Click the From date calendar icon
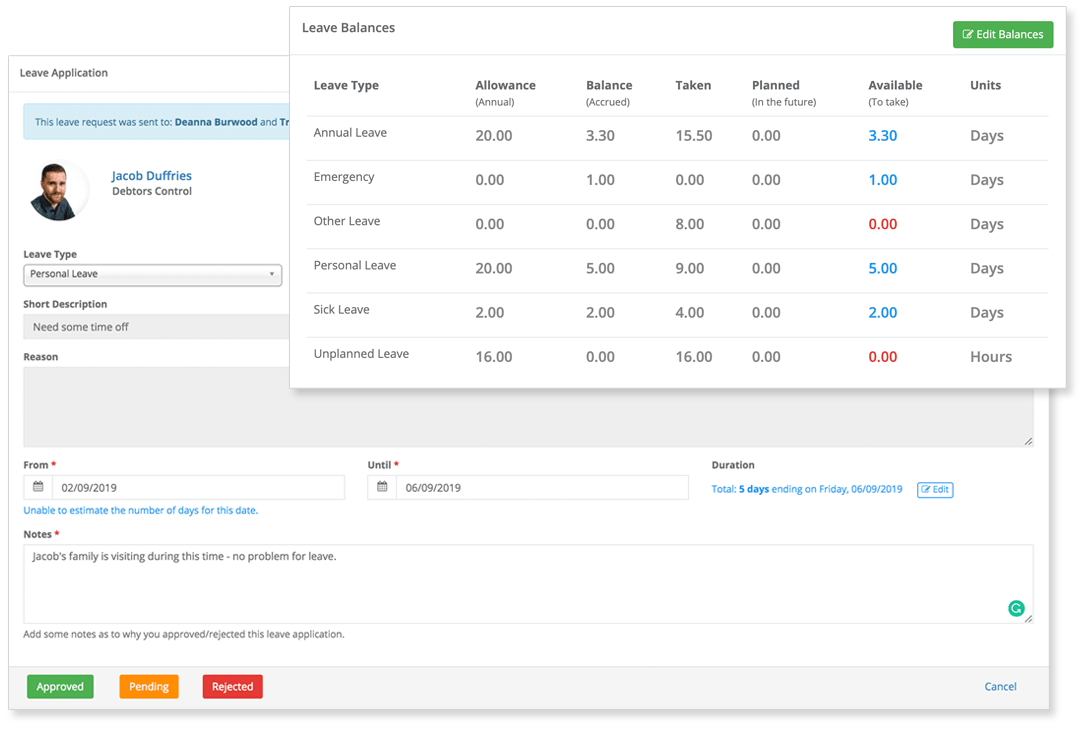The height and width of the screenshot is (729, 1080). [38, 488]
